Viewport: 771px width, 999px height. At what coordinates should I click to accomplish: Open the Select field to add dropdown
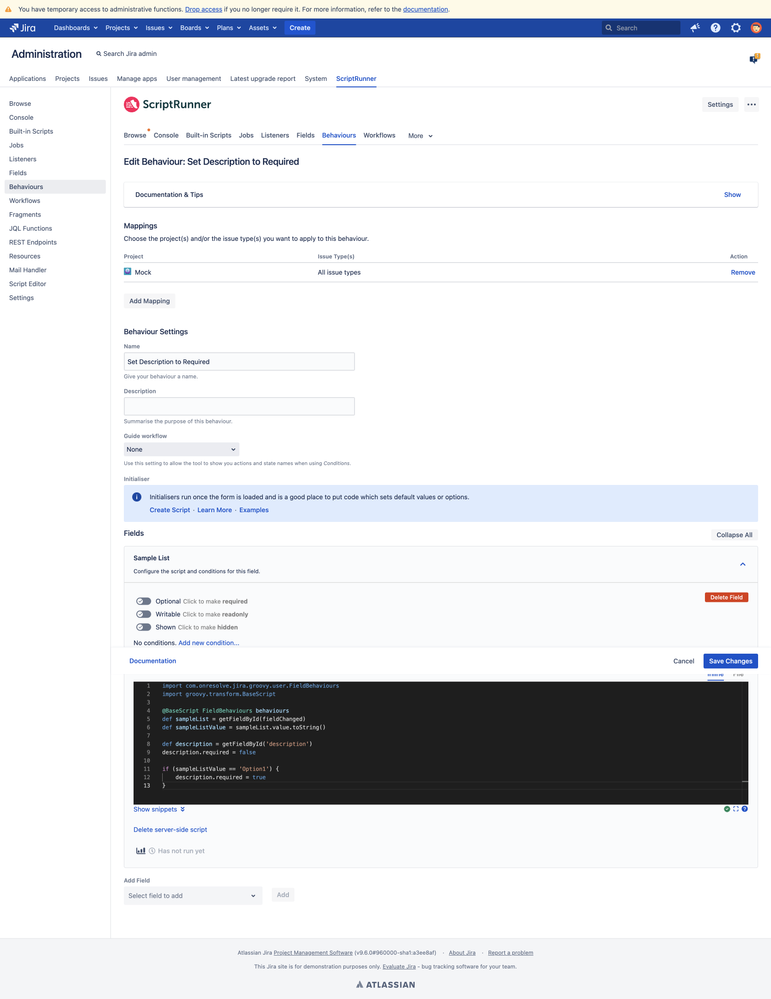click(x=192, y=895)
